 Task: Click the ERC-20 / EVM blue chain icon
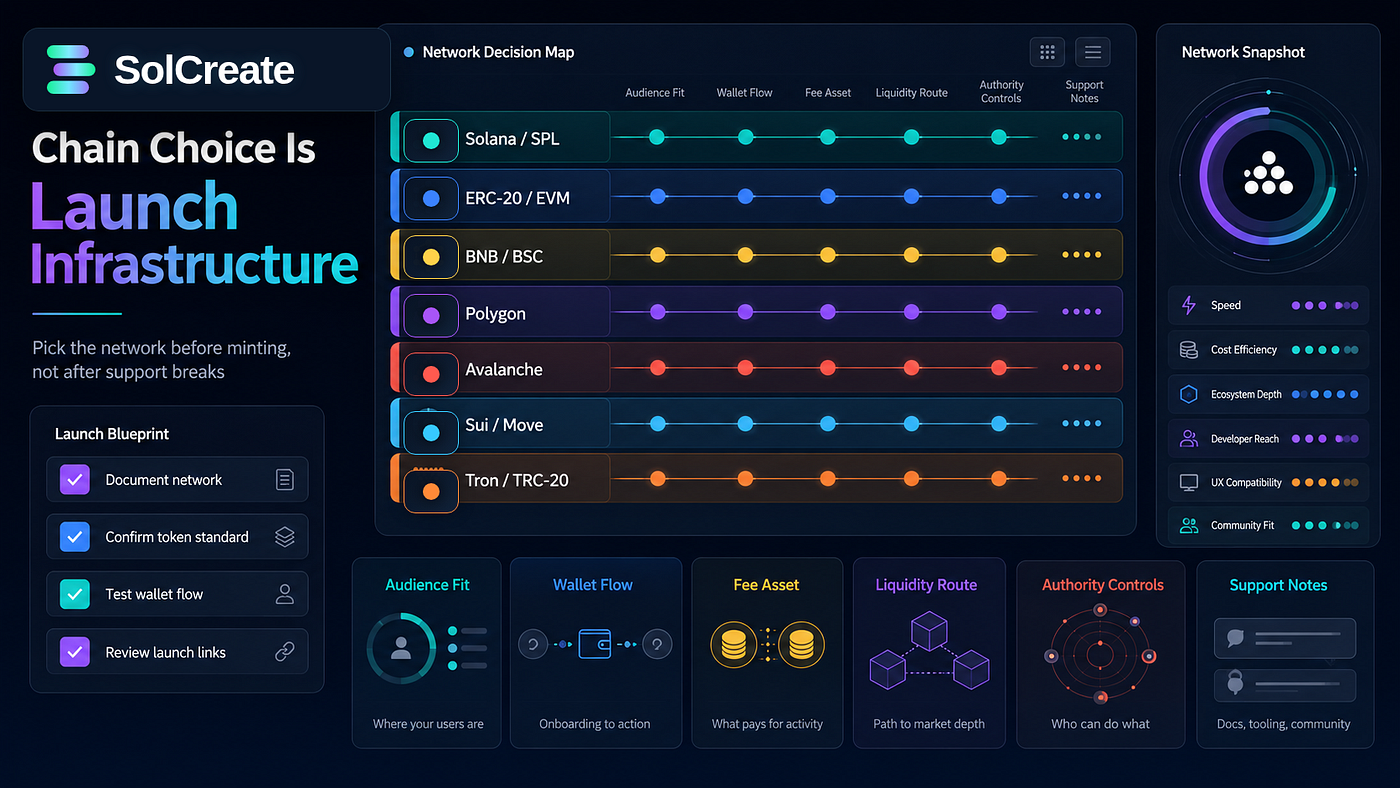(431, 199)
